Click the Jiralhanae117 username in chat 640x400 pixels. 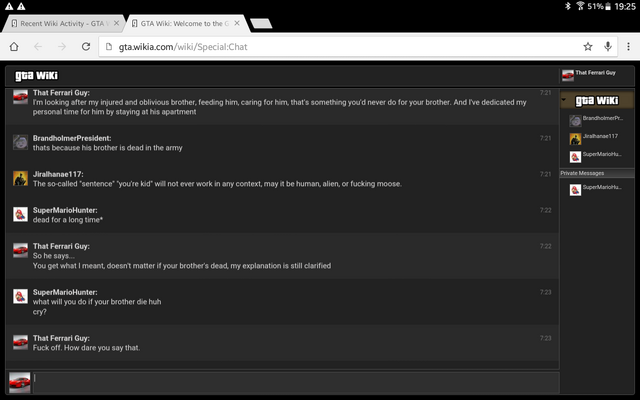pos(58,174)
